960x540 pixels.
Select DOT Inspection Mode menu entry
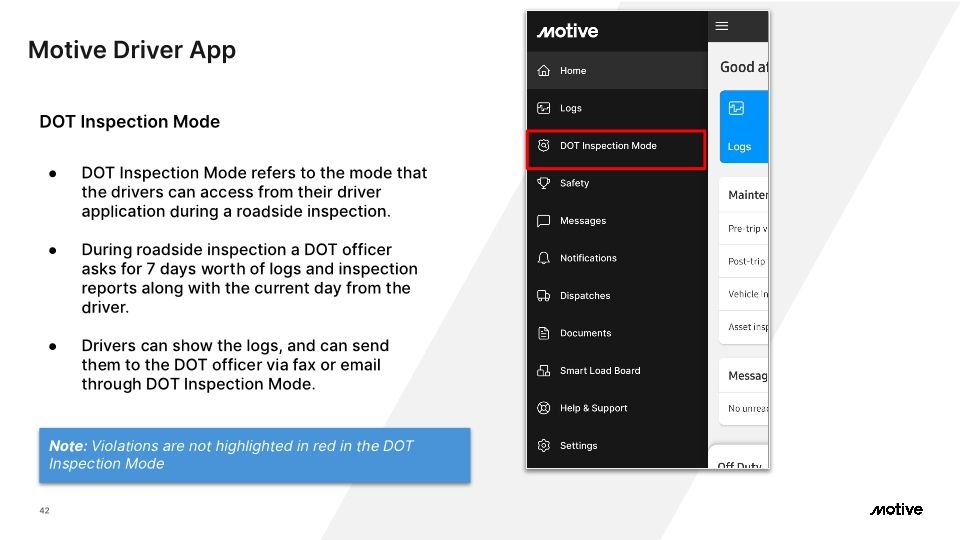coord(616,149)
